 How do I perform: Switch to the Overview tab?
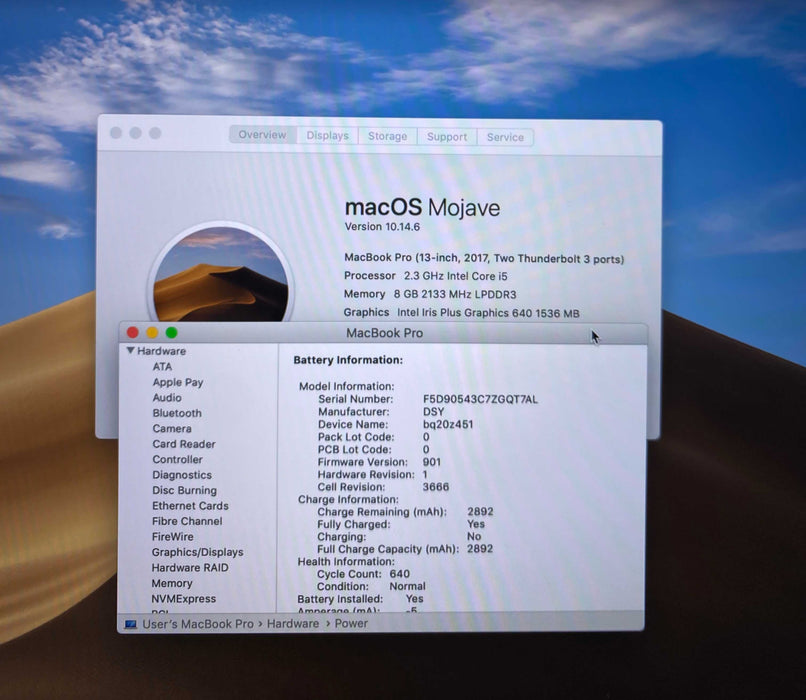point(263,135)
